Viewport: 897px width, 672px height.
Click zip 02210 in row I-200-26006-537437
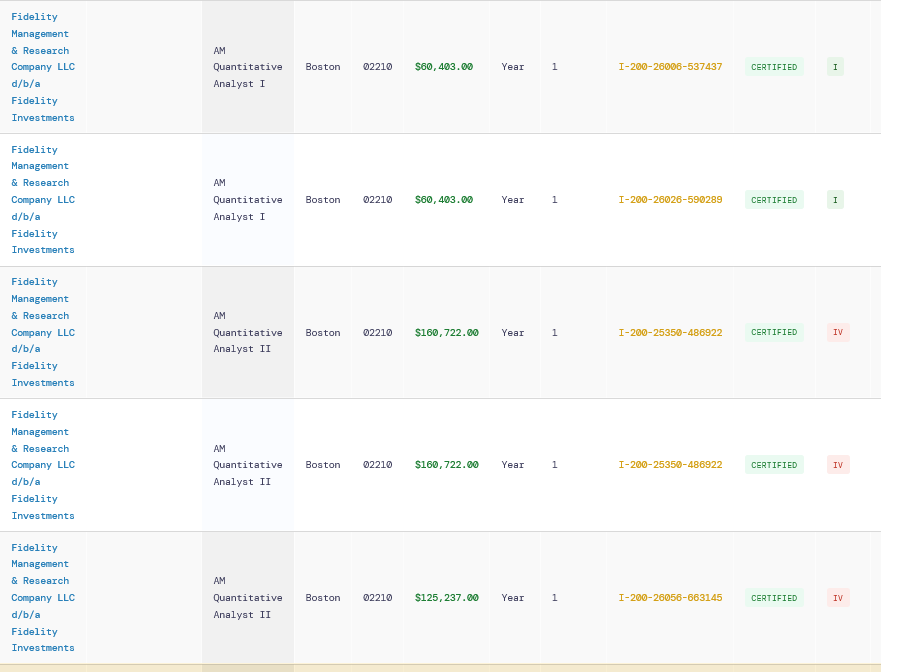pos(378,67)
